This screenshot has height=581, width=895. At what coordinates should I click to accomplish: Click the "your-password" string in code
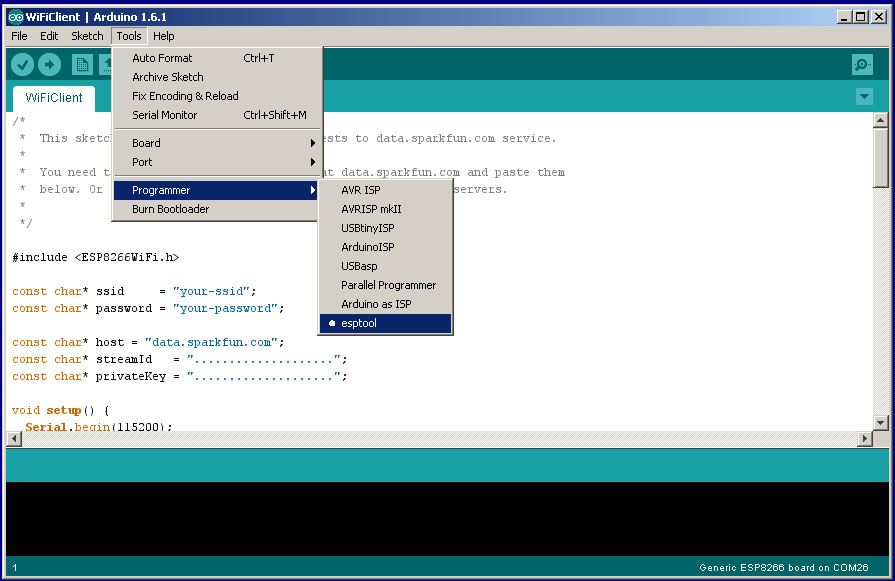point(225,308)
